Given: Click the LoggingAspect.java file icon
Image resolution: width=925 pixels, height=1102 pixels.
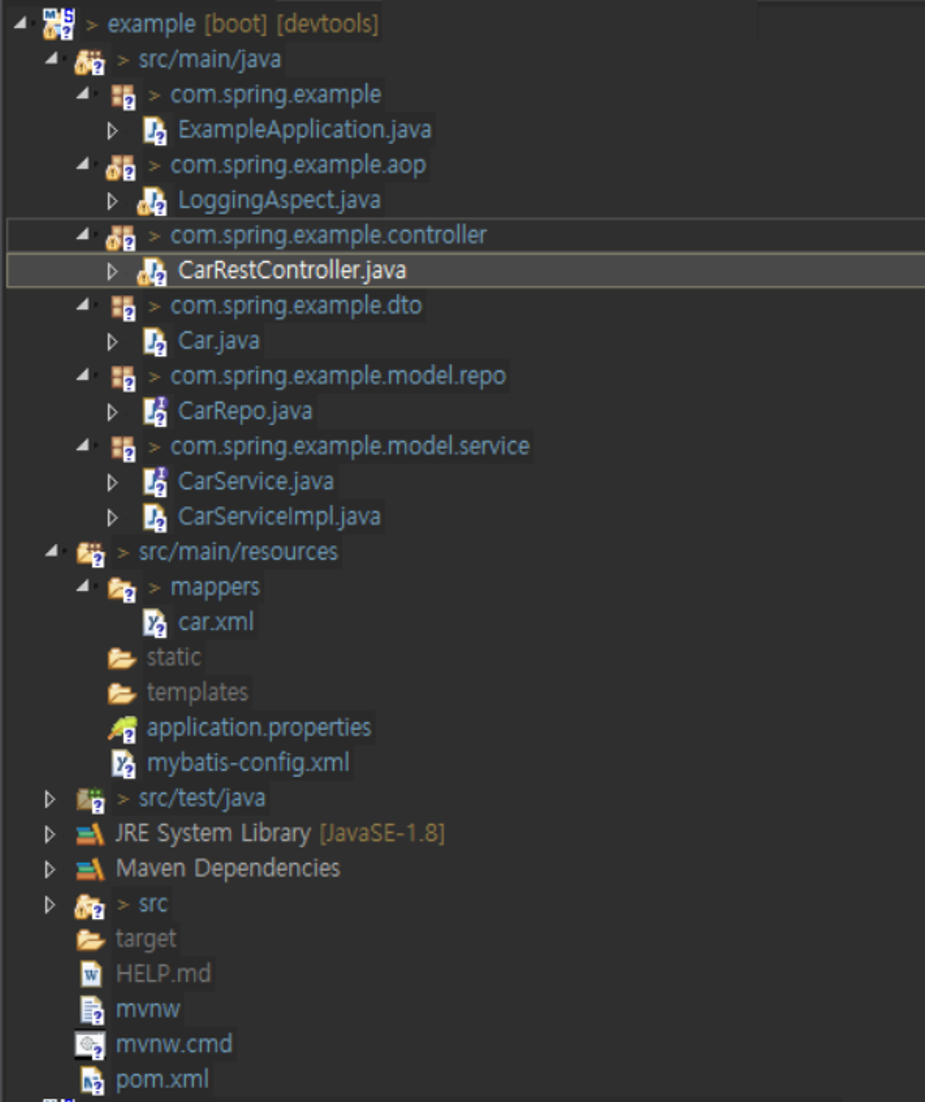Looking at the screenshot, I should tap(153, 202).
